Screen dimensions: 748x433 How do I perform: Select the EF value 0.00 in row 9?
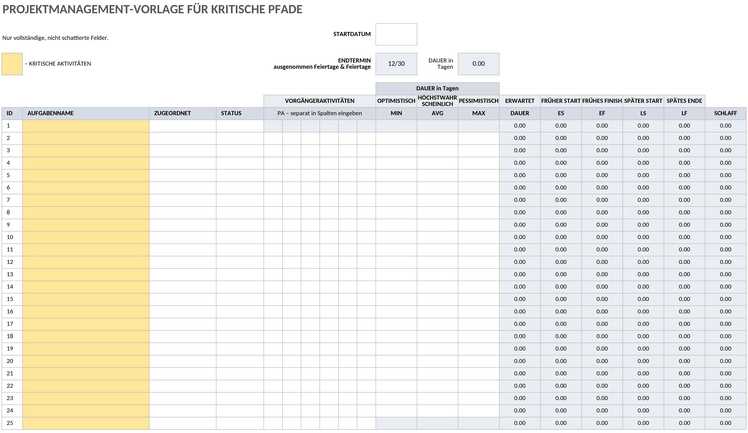(602, 225)
